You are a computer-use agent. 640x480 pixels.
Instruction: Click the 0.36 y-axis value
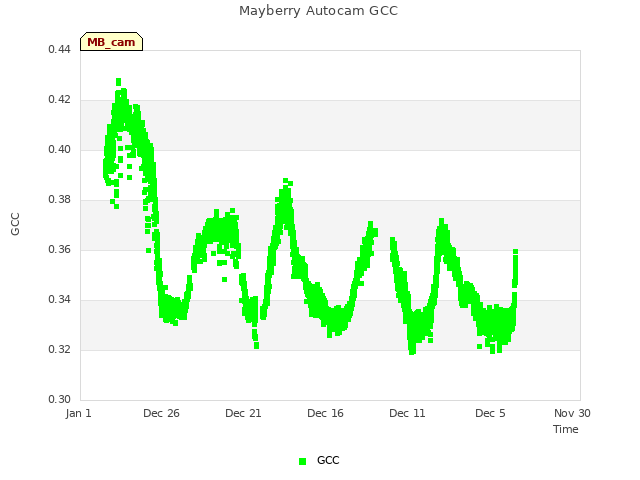(x=60, y=249)
